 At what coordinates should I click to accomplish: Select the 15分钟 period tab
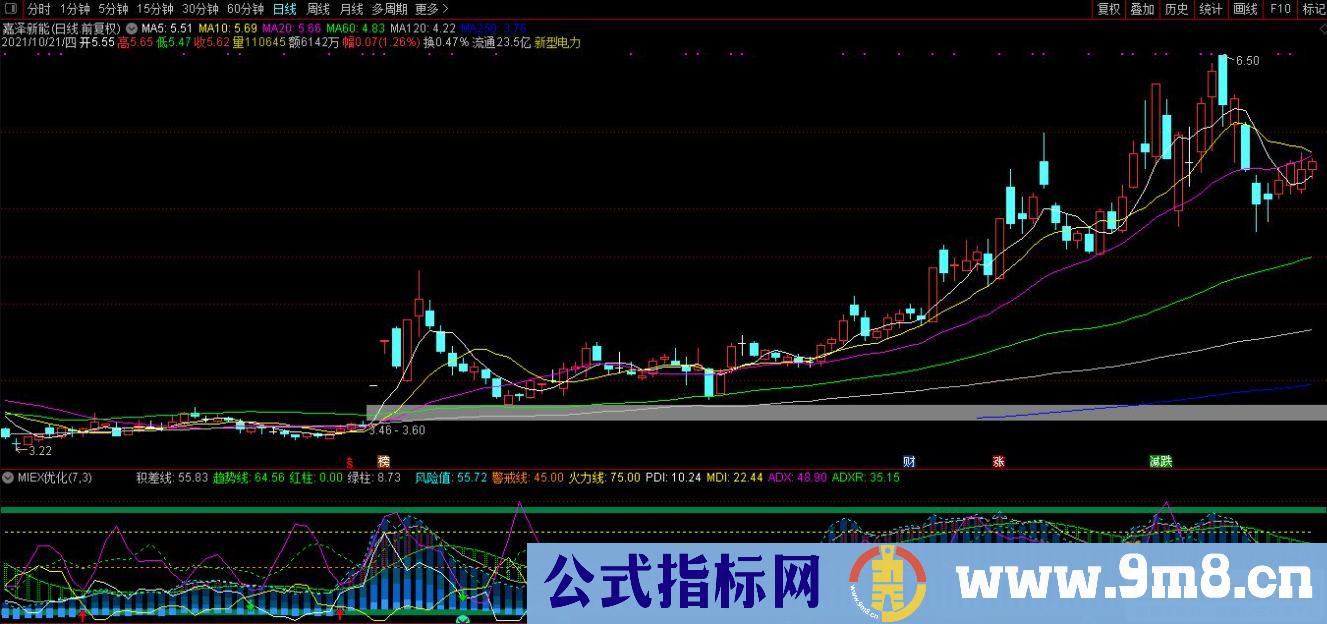point(155,9)
